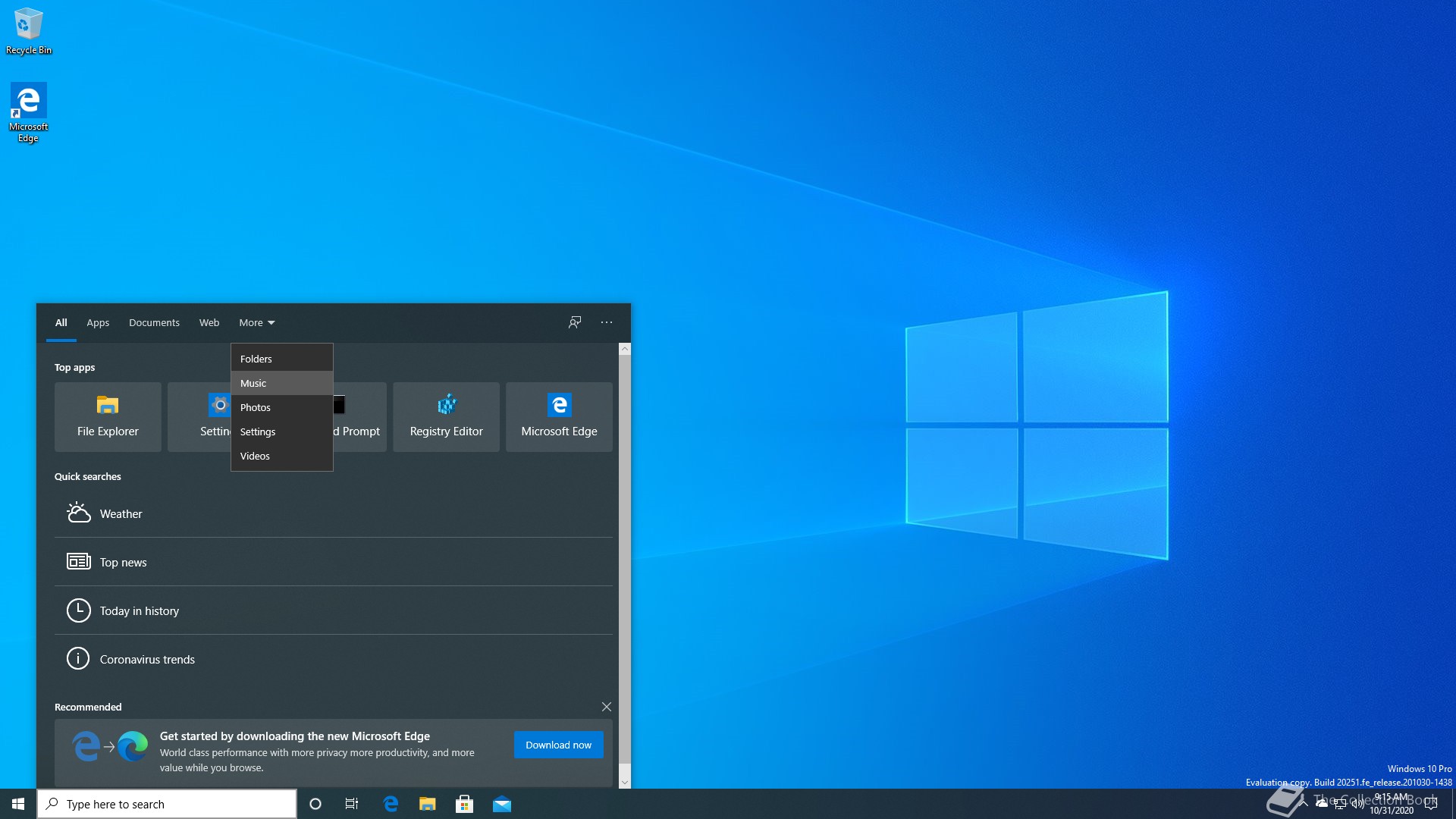This screenshot has height=819, width=1456.
Task: Switch to the Documents search tab
Action: click(154, 322)
